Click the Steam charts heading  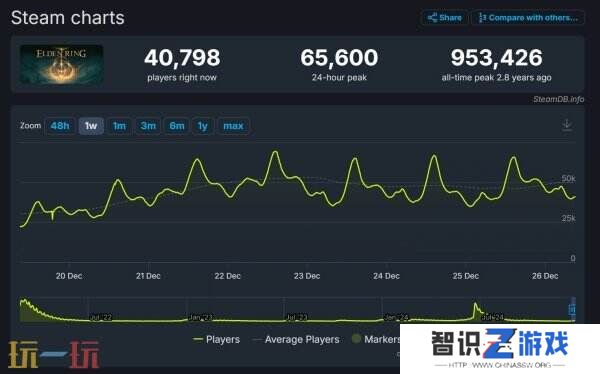[68, 18]
